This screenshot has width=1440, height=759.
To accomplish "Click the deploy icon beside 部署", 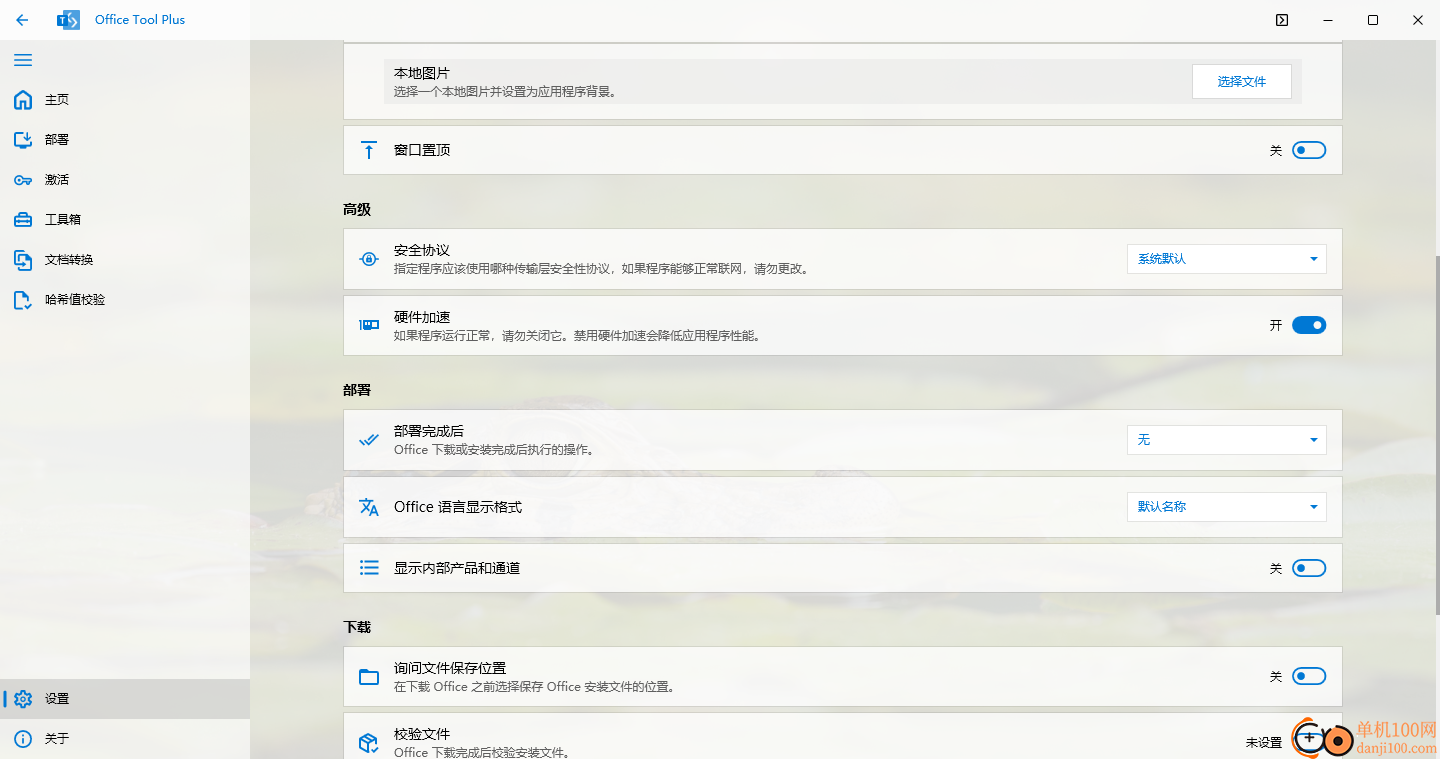I will tap(23, 140).
